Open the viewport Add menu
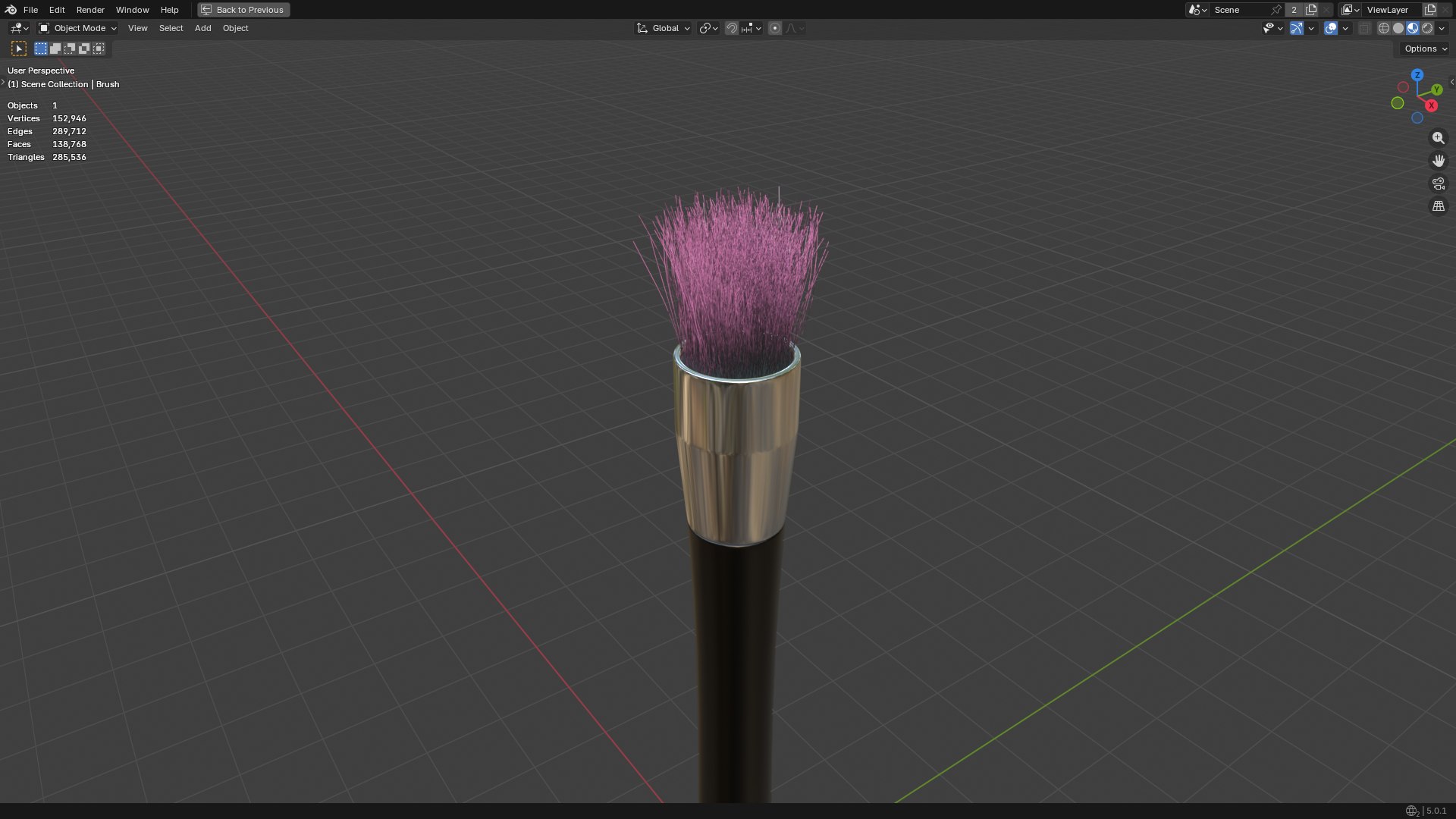The image size is (1456, 819). (202, 28)
